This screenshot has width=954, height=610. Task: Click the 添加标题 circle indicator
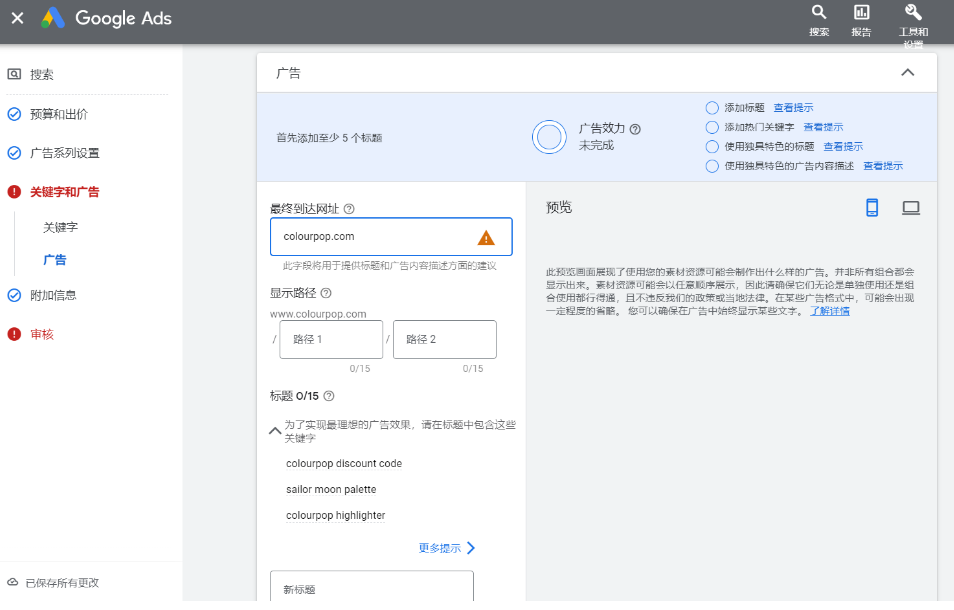click(712, 108)
